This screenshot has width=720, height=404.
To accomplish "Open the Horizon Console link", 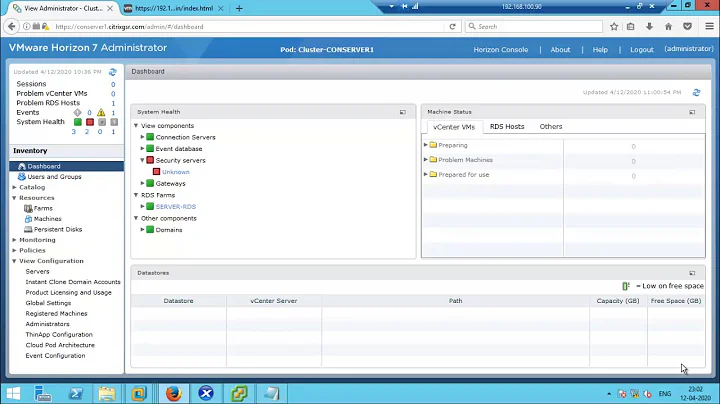I will pos(501,50).
